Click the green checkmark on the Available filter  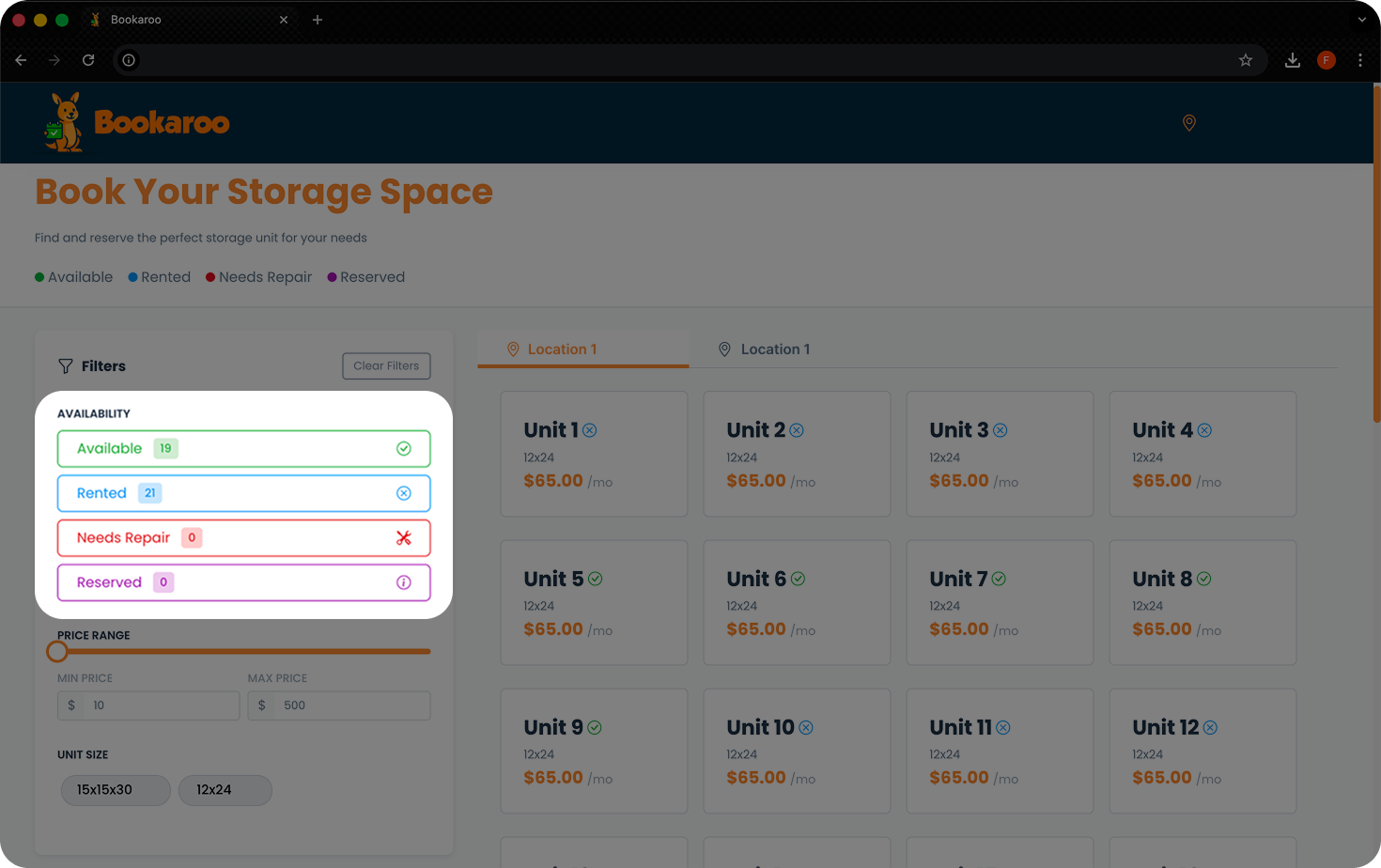point(404,448)
